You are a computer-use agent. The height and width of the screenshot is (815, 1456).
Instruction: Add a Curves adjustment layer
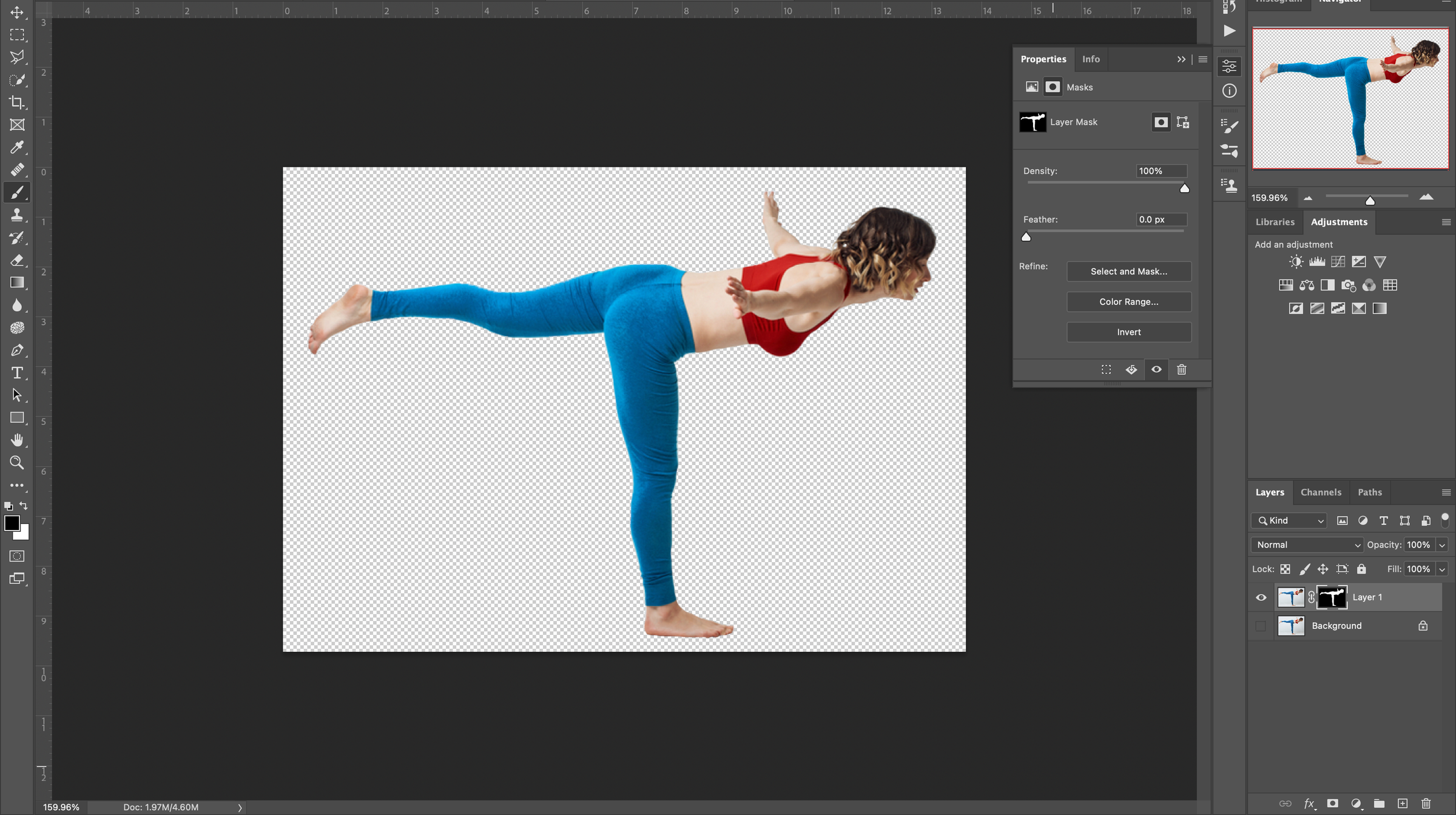point(1337,261)
